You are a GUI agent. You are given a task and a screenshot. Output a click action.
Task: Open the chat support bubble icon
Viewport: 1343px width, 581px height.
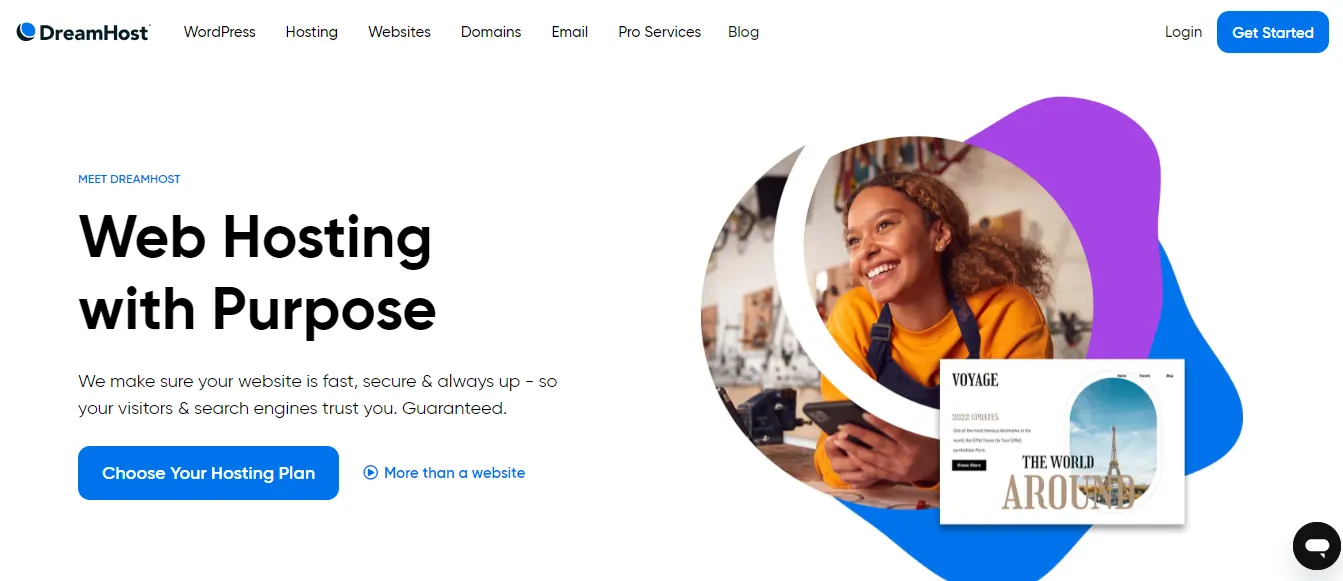tap(1316, 545)
